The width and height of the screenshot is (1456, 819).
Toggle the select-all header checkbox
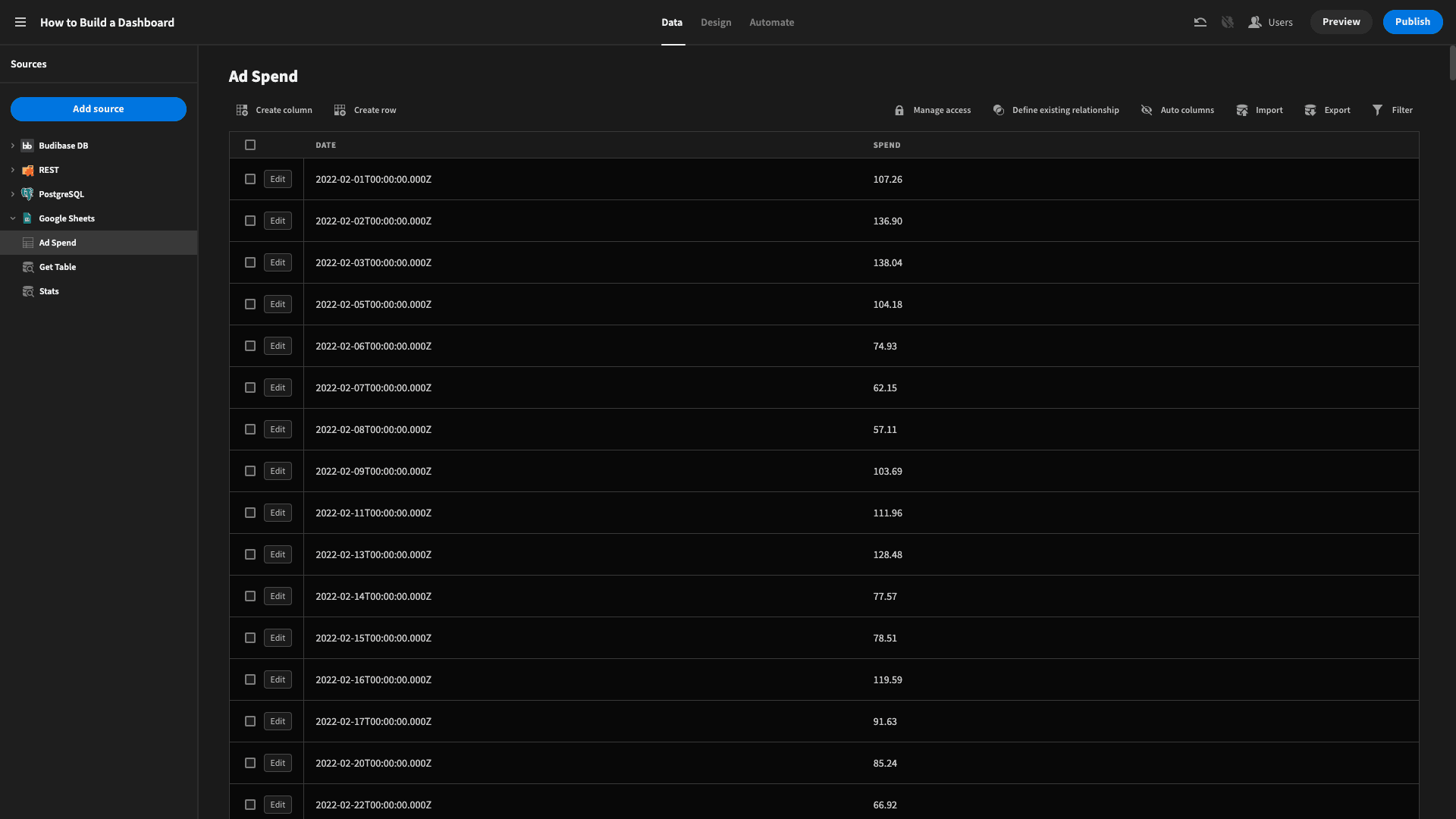tap(250, 145)
